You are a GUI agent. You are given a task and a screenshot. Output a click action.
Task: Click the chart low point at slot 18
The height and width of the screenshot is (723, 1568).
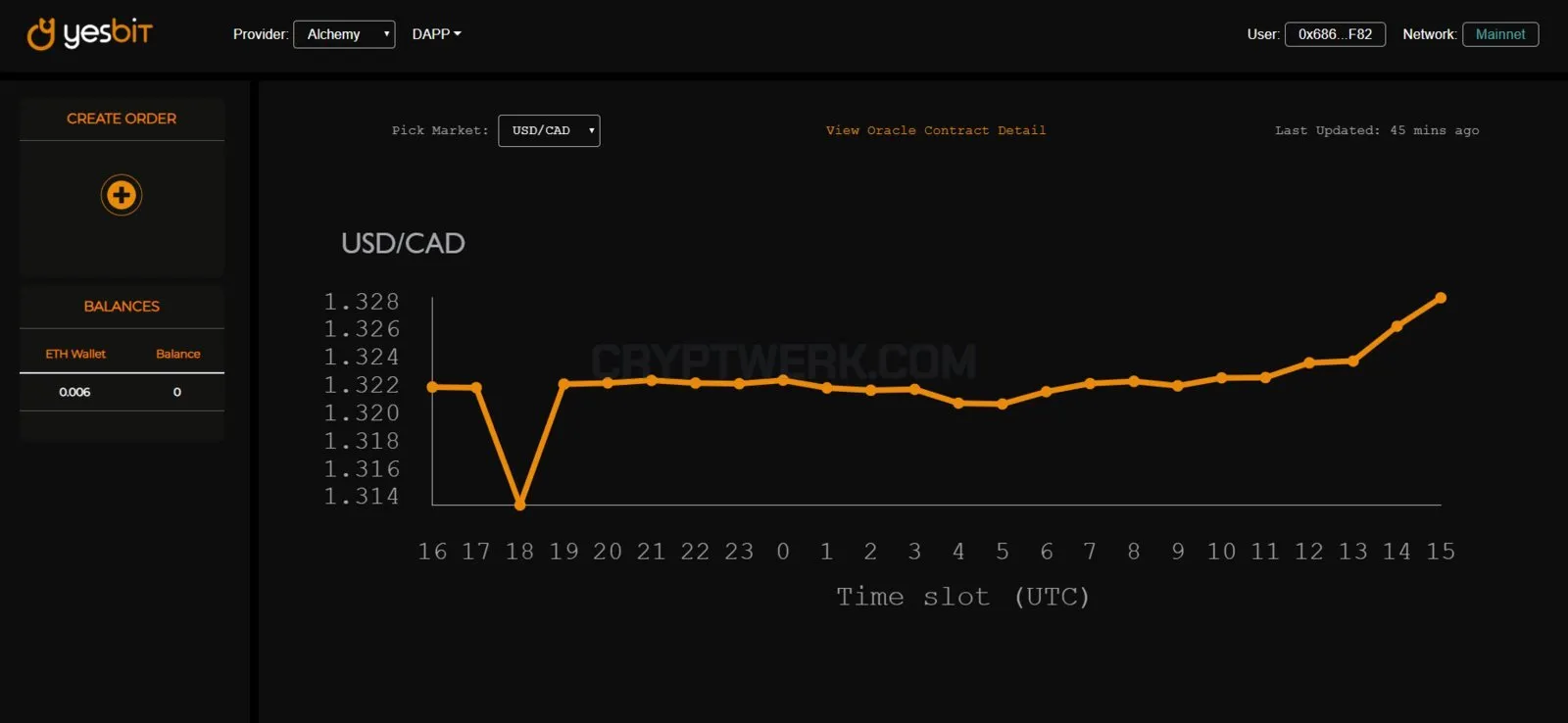[520, 505]
